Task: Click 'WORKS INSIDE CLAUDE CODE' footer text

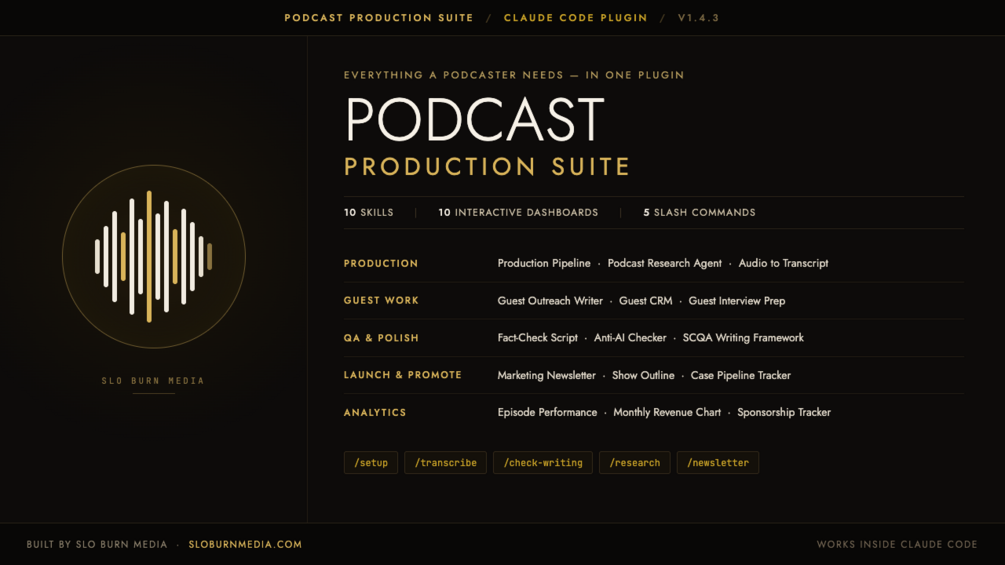Action: pyautogui.click(x=897, y=545)
